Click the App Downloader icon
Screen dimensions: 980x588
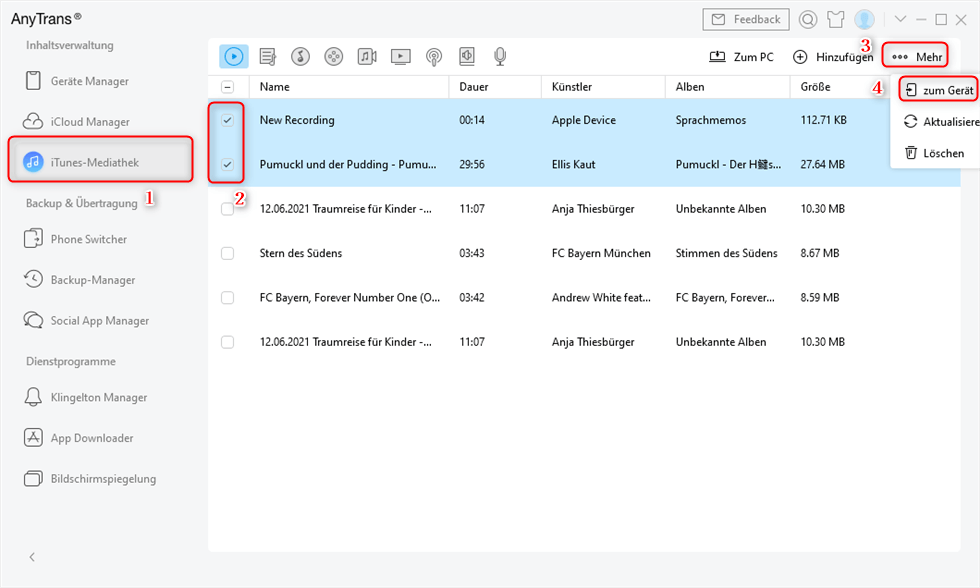(x=33, y=437)
